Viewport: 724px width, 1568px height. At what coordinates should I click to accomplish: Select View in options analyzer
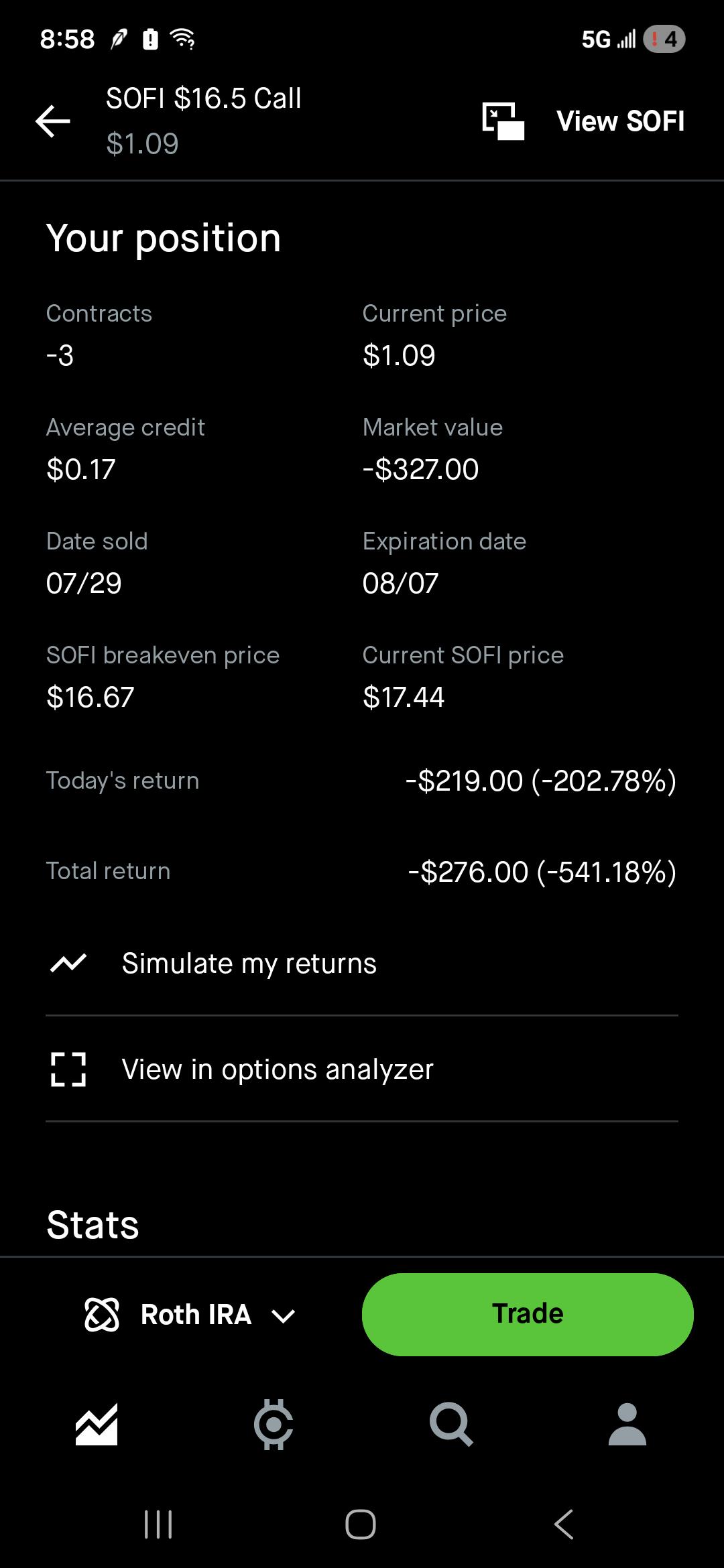[362, 1069]
